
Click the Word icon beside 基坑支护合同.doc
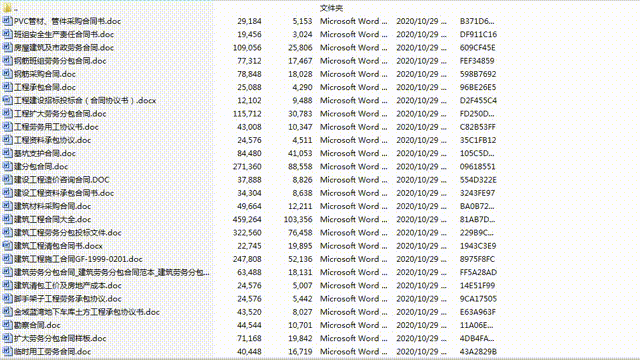[7, 153]
